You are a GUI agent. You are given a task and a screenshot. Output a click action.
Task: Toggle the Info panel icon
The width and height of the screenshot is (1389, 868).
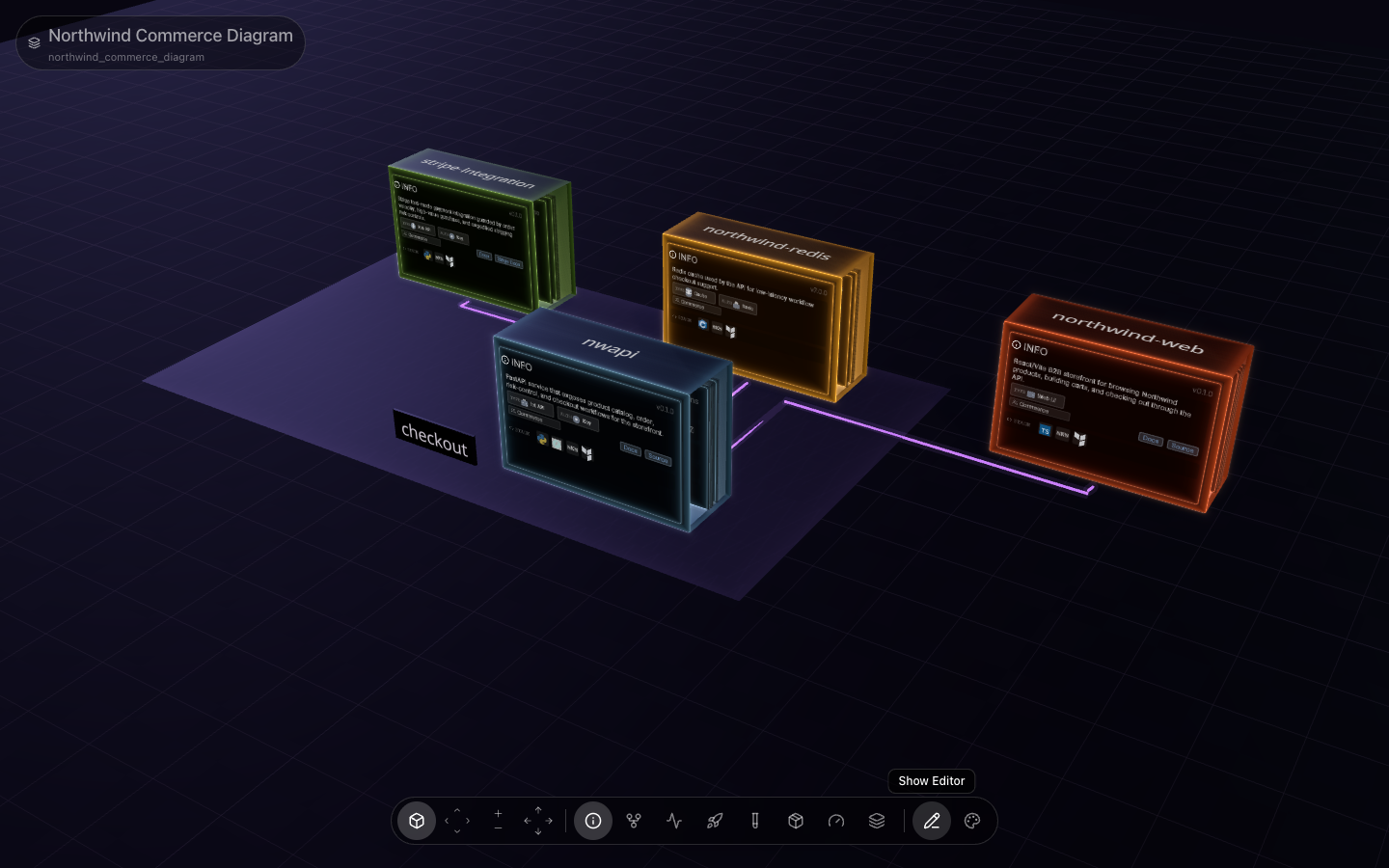(593, 821)
